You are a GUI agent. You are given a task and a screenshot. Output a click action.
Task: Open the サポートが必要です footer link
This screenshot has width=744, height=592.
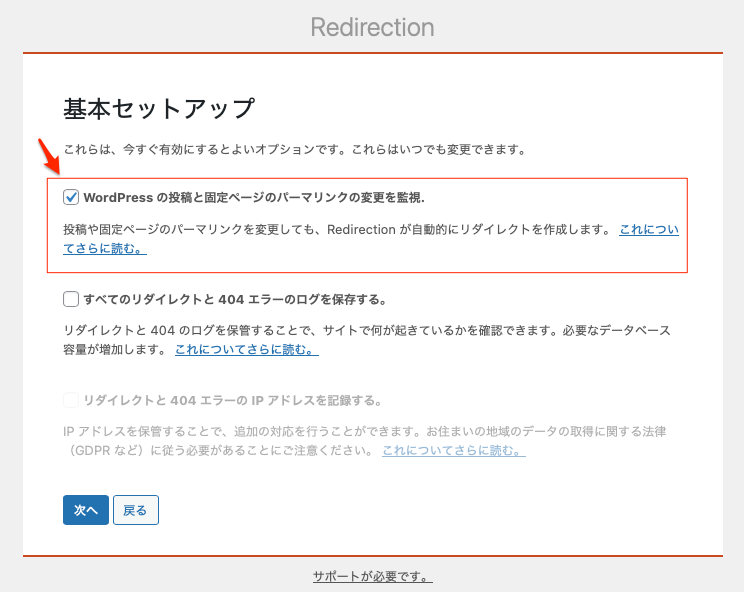pyautogui.click(x=372, y=577)
